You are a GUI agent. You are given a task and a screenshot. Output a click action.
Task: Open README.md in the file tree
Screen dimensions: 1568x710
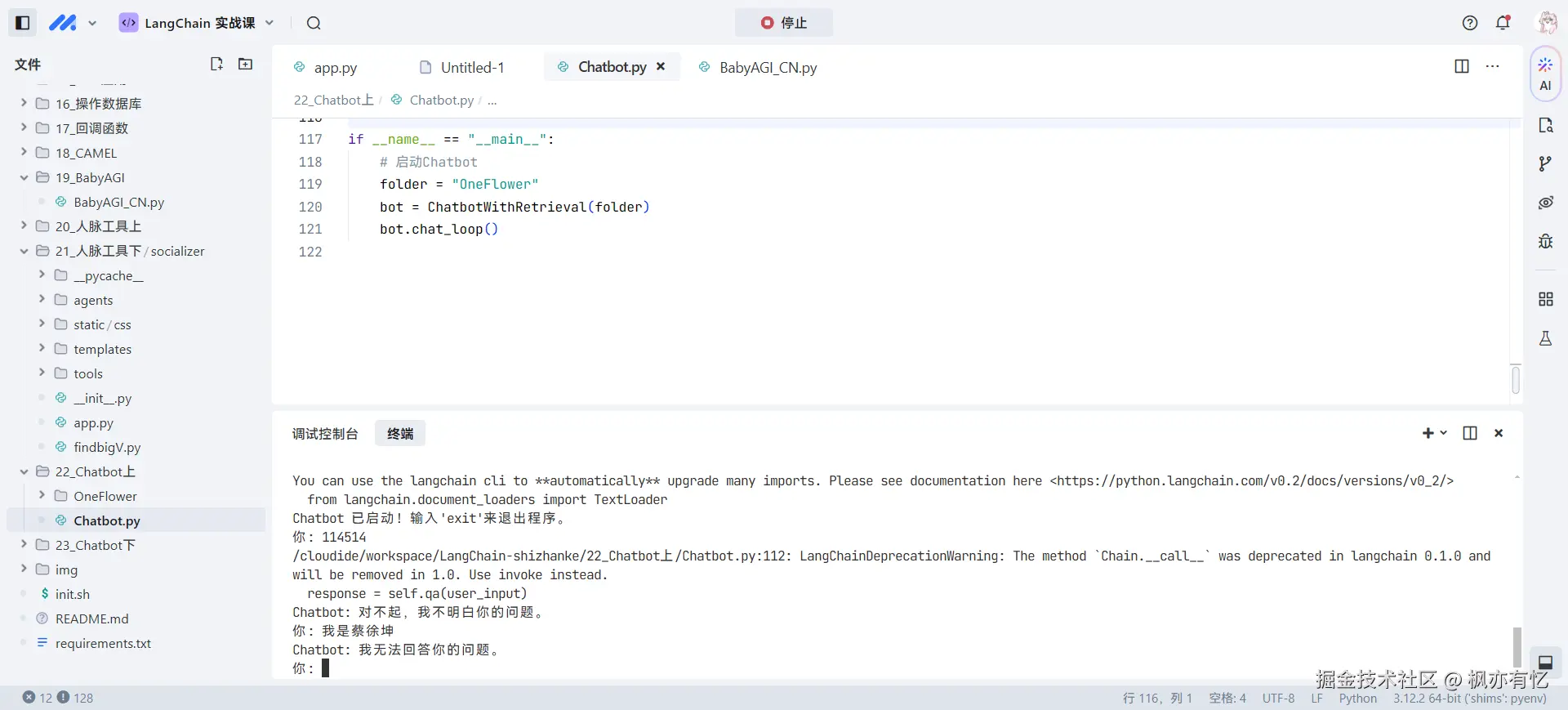click(91, 618)
